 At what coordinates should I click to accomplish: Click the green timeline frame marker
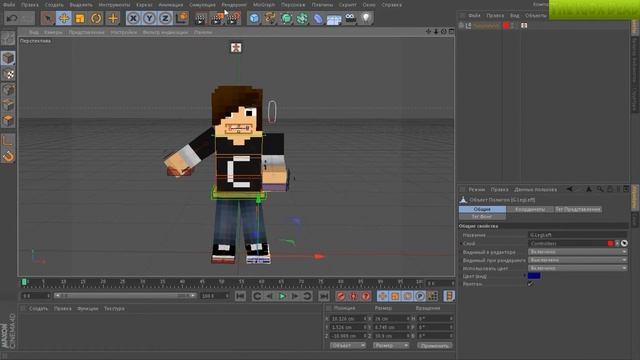tap(24, 282)
